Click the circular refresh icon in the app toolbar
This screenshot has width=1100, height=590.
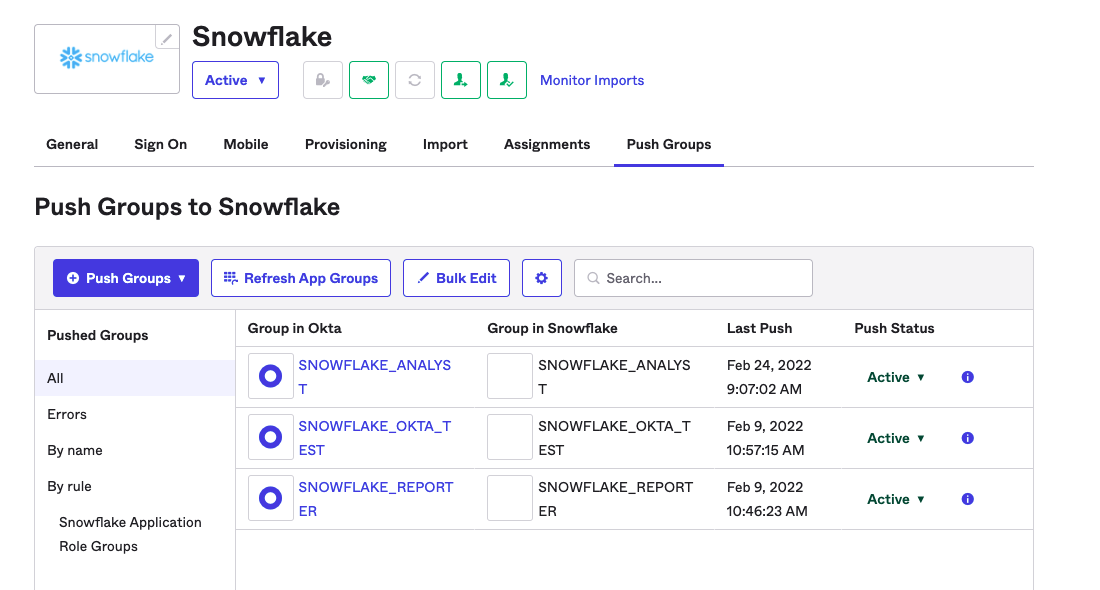(x=414, y=79)
